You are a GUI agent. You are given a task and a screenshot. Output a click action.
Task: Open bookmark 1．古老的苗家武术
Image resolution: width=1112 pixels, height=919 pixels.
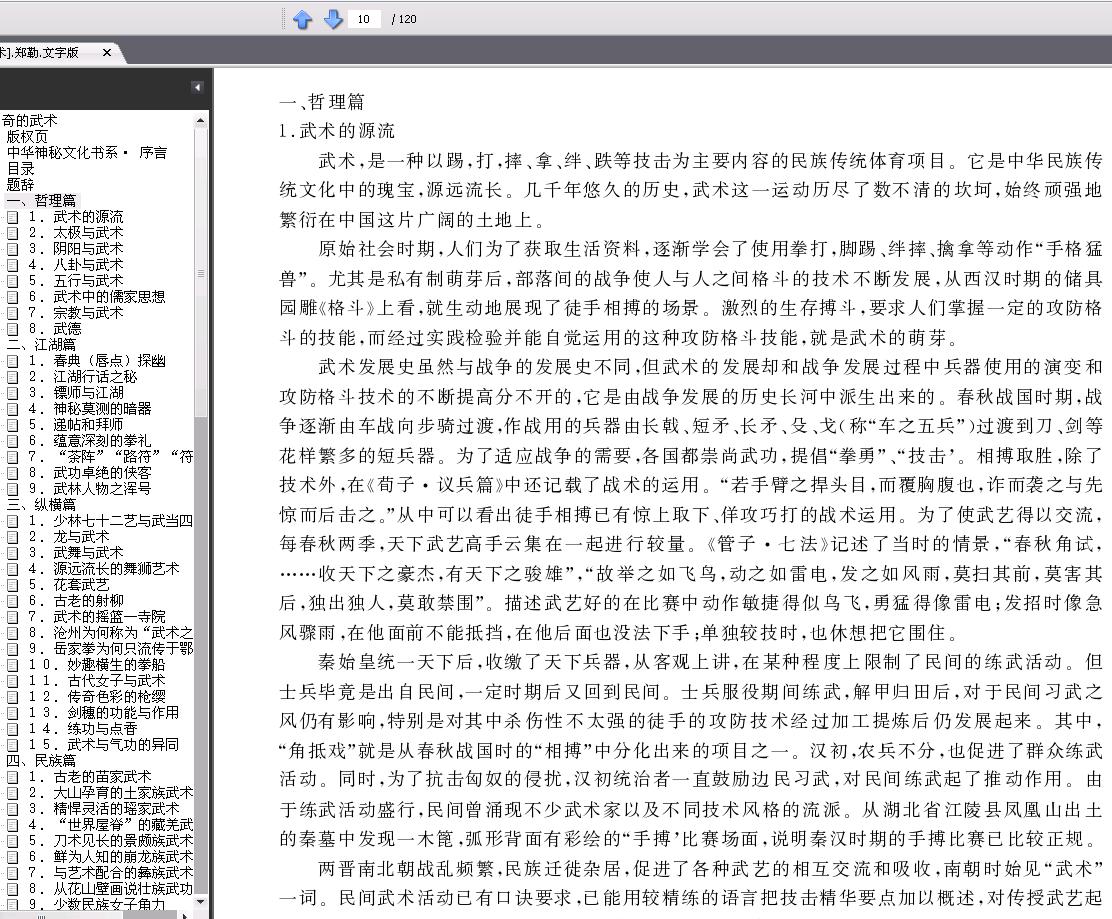tap(90, 777)
